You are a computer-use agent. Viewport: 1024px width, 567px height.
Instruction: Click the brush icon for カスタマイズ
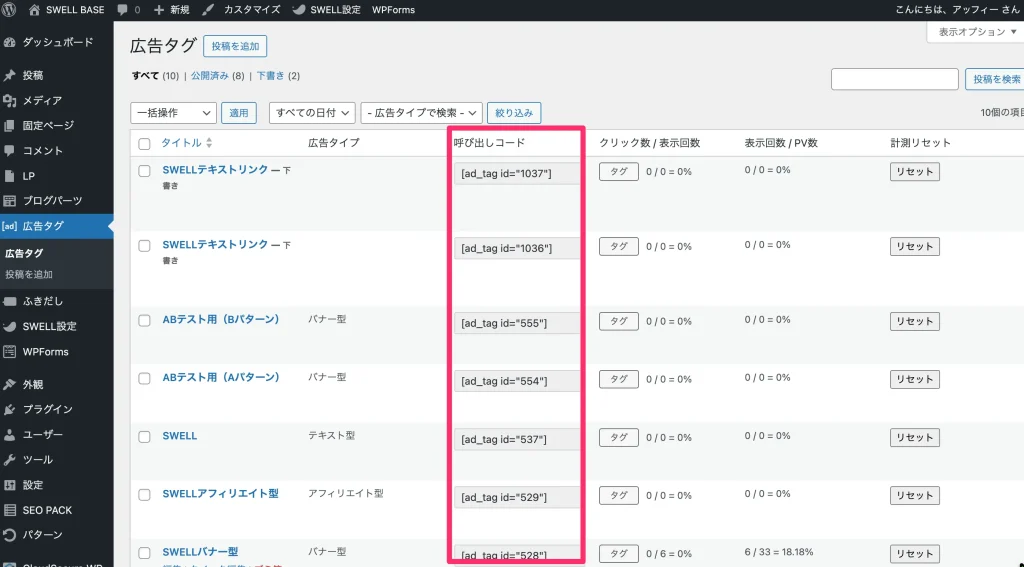208,10
